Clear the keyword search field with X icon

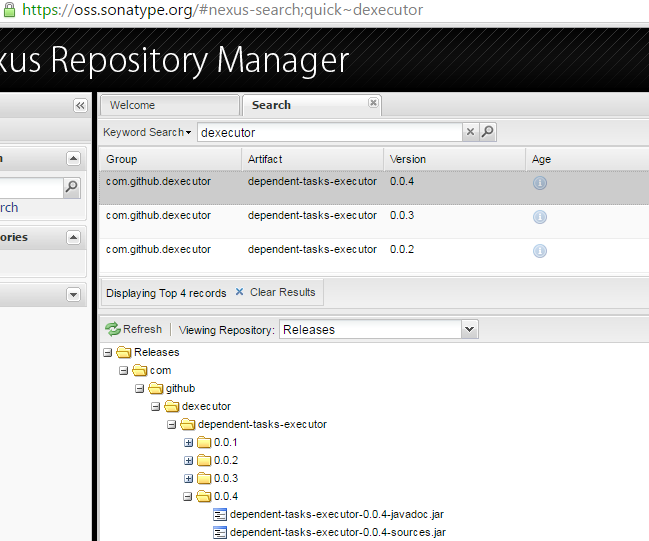pos(470,132)
